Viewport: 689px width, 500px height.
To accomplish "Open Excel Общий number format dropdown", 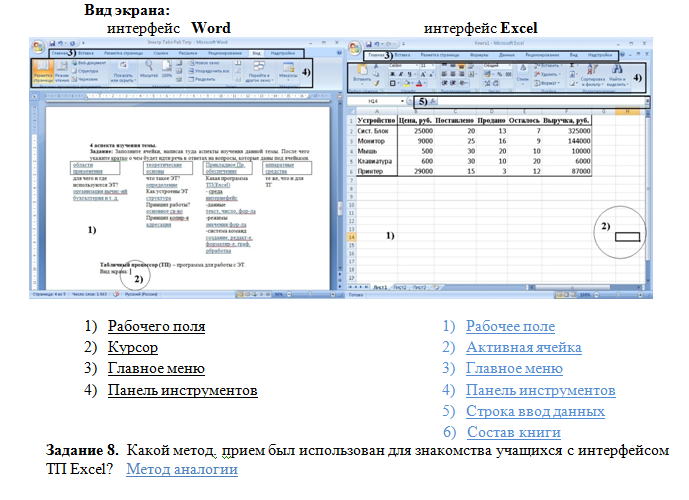I will [510, 65].
